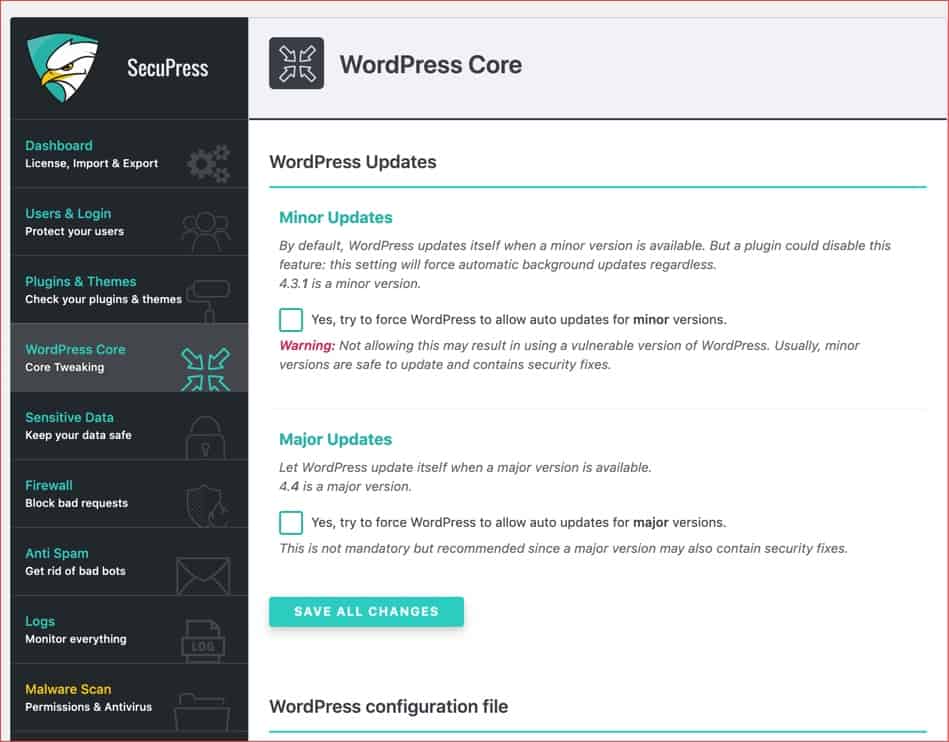The image size is (949, 742).
Task: Enable auto updates for major versions checkbox
Action: (x=291, y=522)
